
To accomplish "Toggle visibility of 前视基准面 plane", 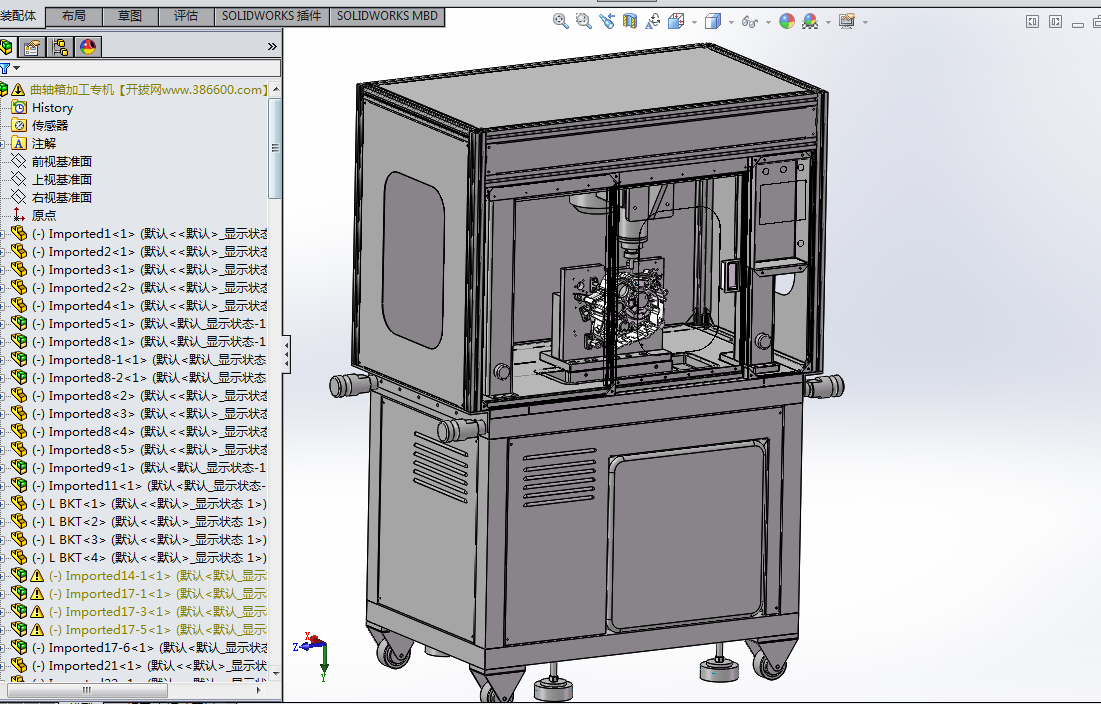I will [62, 161].
